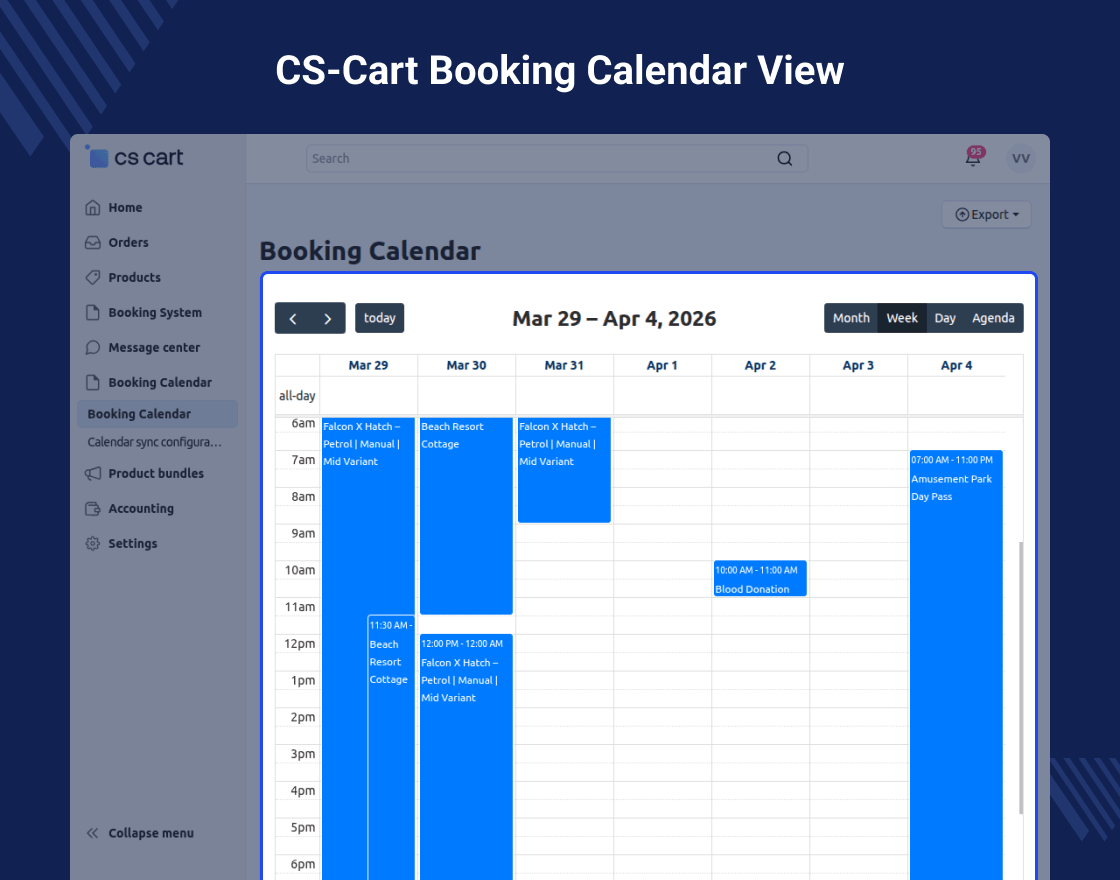
Task: Click the Accounting wallet icon
Action: tap(93, 509)
